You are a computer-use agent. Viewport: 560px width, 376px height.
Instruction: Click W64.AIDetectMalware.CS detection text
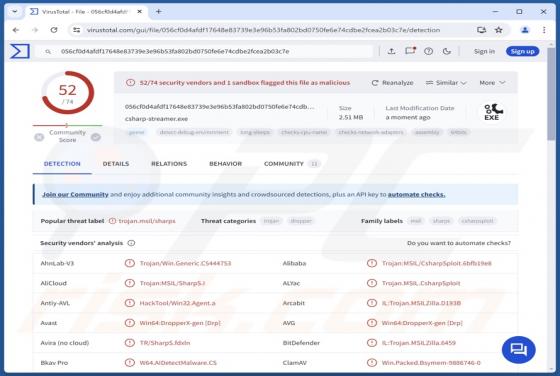click(178, 363)
